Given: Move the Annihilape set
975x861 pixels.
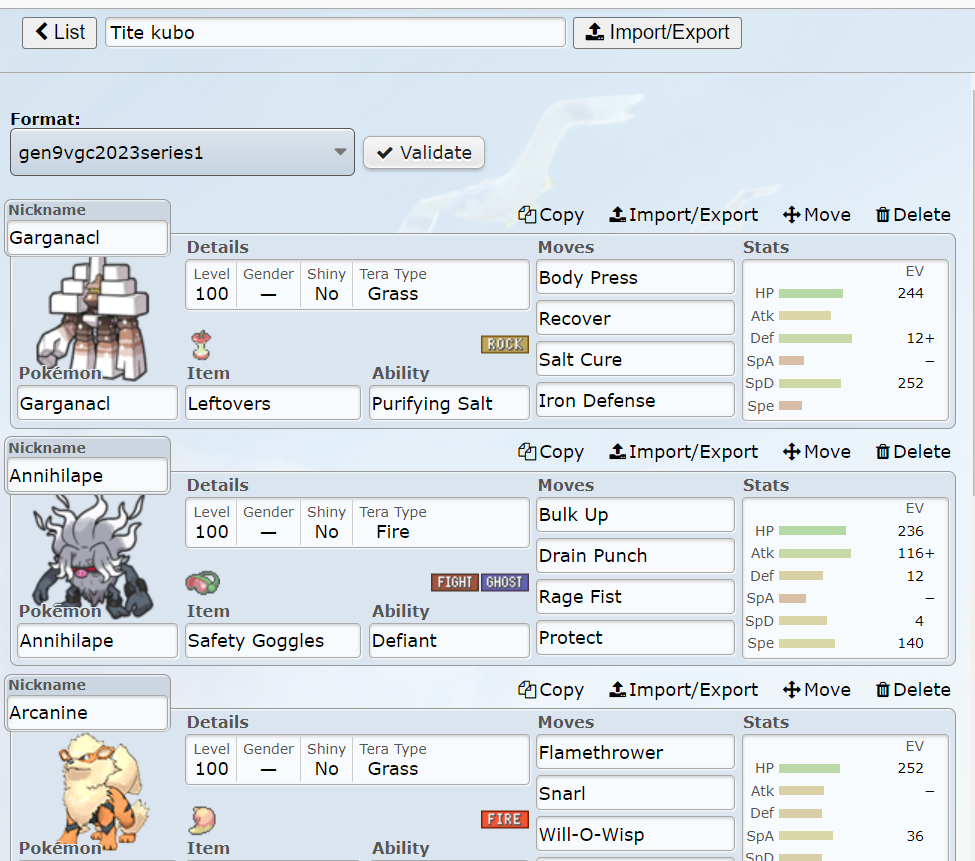Looking at the screenshot, I should coord(817,452).
